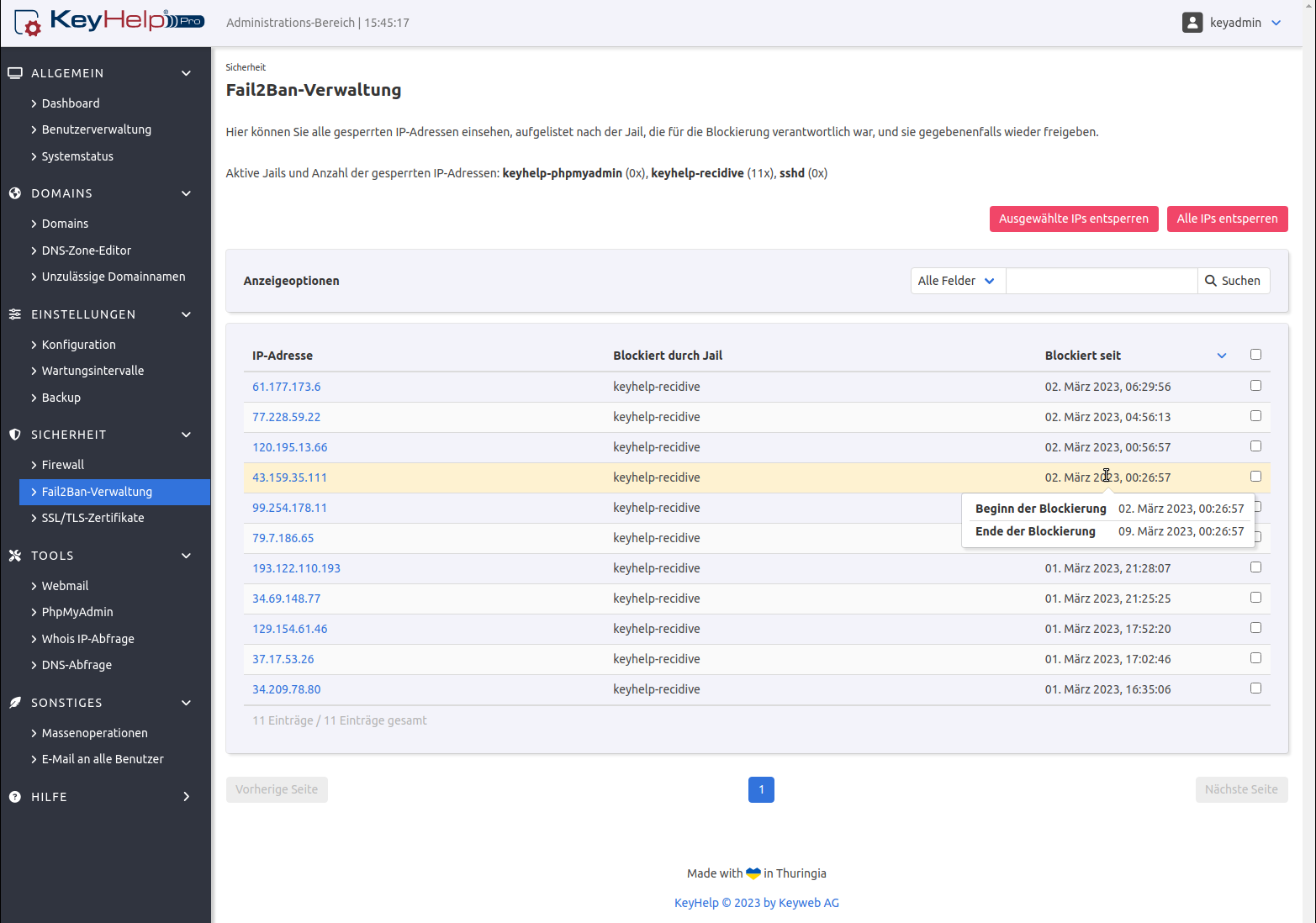This screenshot has height=923, width=1316.
Task: Click the shield icon beside SICHERHEIT
Action: pyautogui.click(x=15, y=435)
